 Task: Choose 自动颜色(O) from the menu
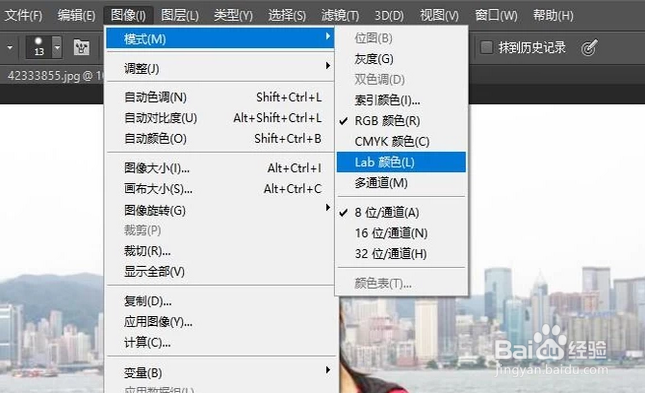(x=220, y=139)
